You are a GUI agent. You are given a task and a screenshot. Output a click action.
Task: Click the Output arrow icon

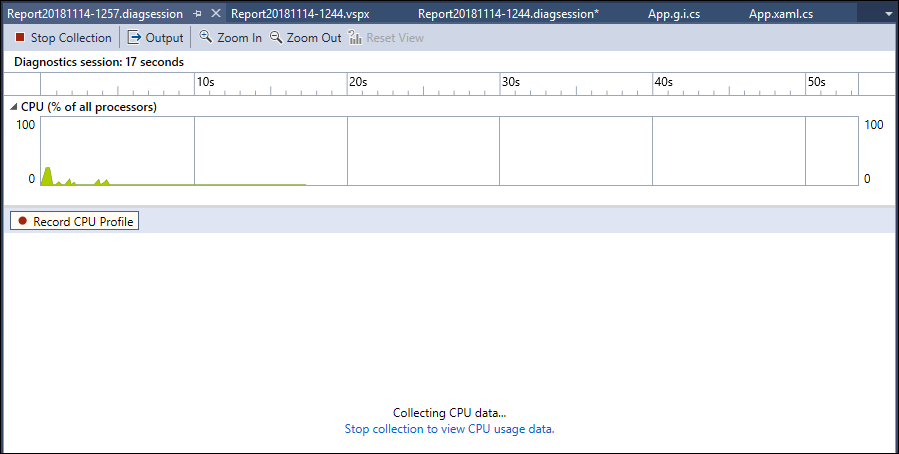pos(134,37)
